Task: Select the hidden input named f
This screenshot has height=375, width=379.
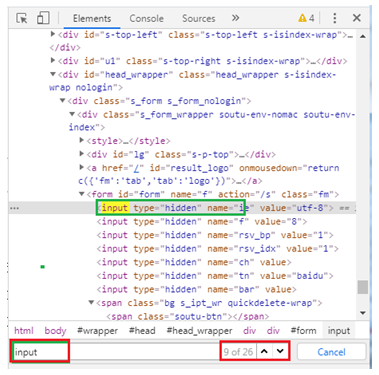Action: [x=202, y=222]
